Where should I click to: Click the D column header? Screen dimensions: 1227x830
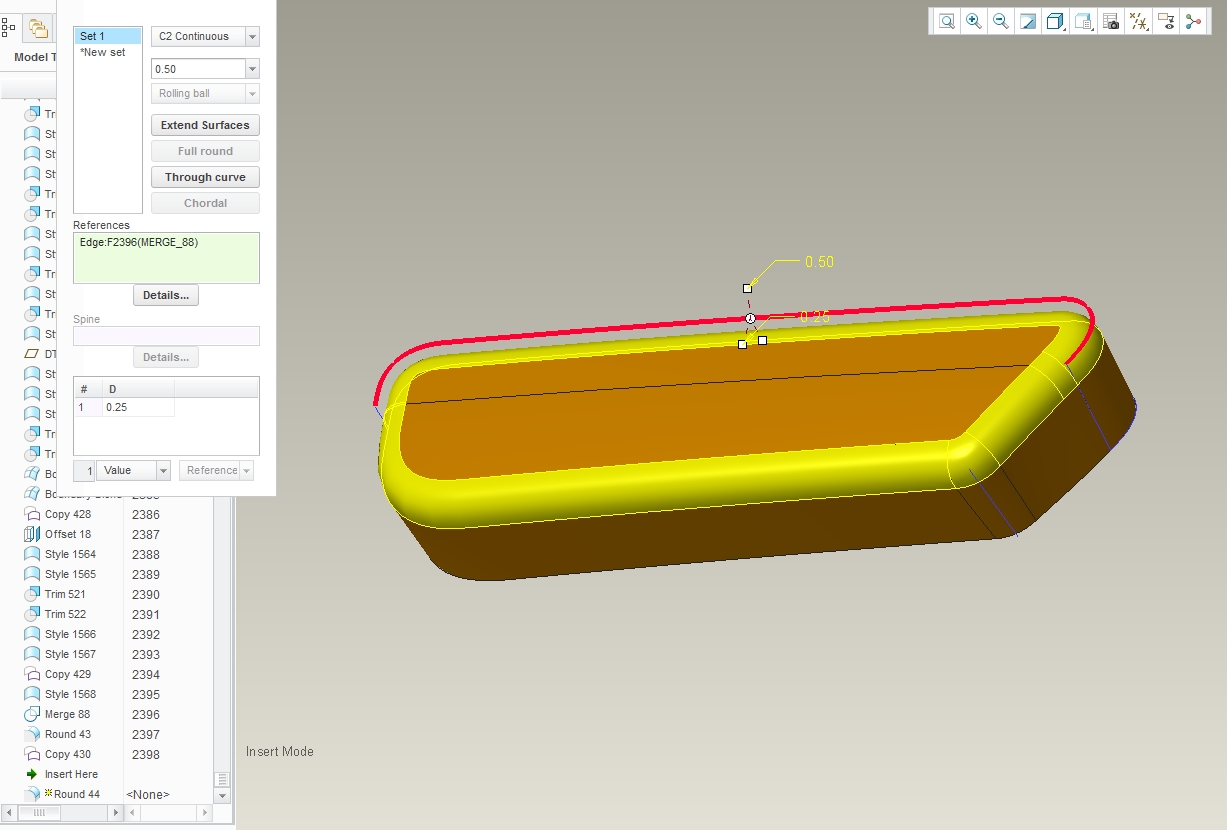point(138,388)
